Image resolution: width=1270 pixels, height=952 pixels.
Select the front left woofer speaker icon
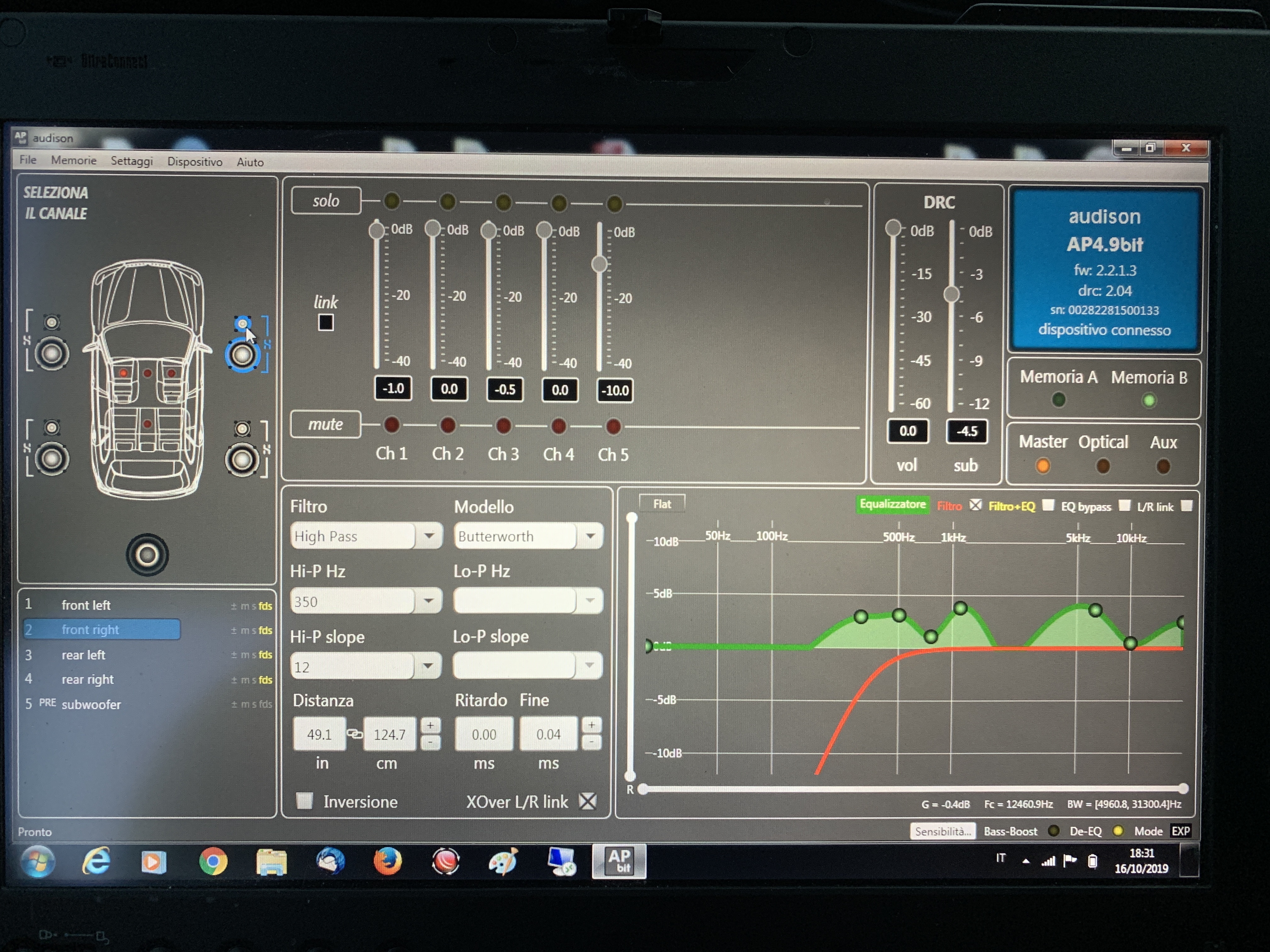(x=52, y=354)
